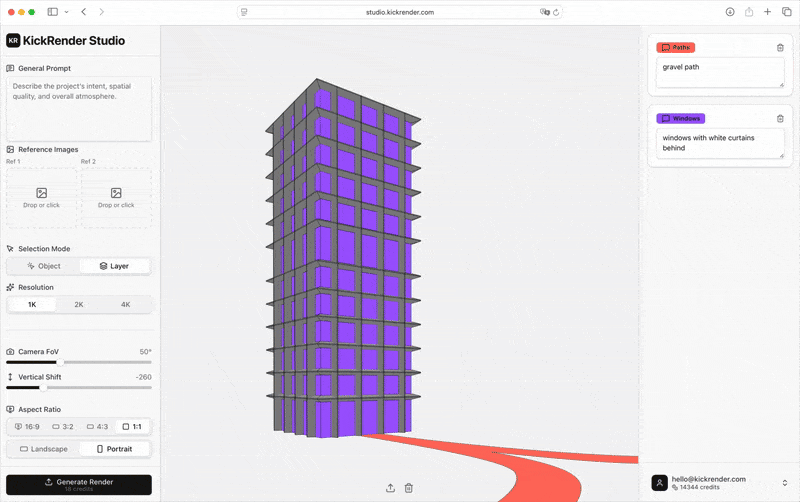Click the KR logo icon
The height and width of the screenshot is (502, 800).
click(13, 40)
